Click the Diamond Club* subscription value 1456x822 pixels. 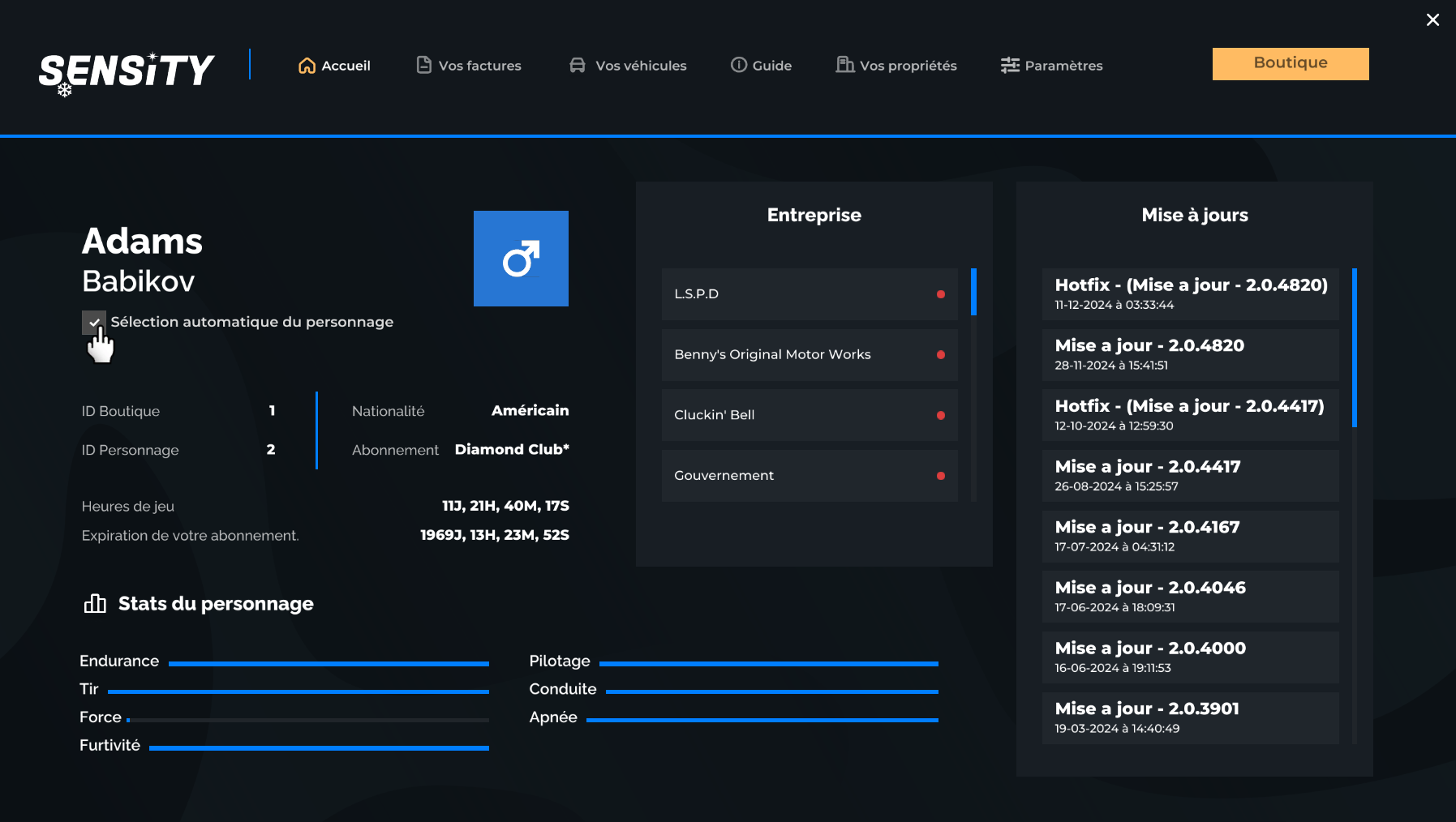pyautogui.click(x=512, y=449)
